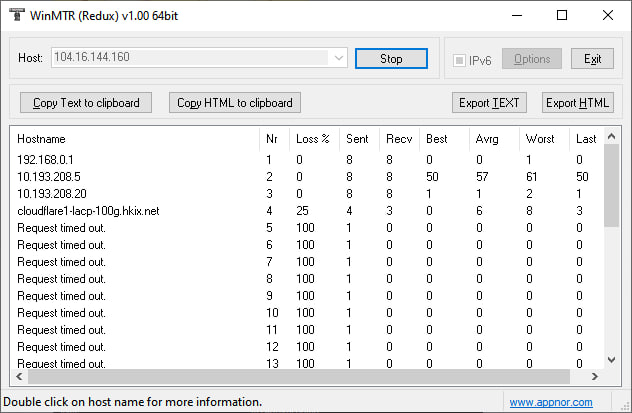
Task: Click the Exit button
Action: click(x=592, y=59)
